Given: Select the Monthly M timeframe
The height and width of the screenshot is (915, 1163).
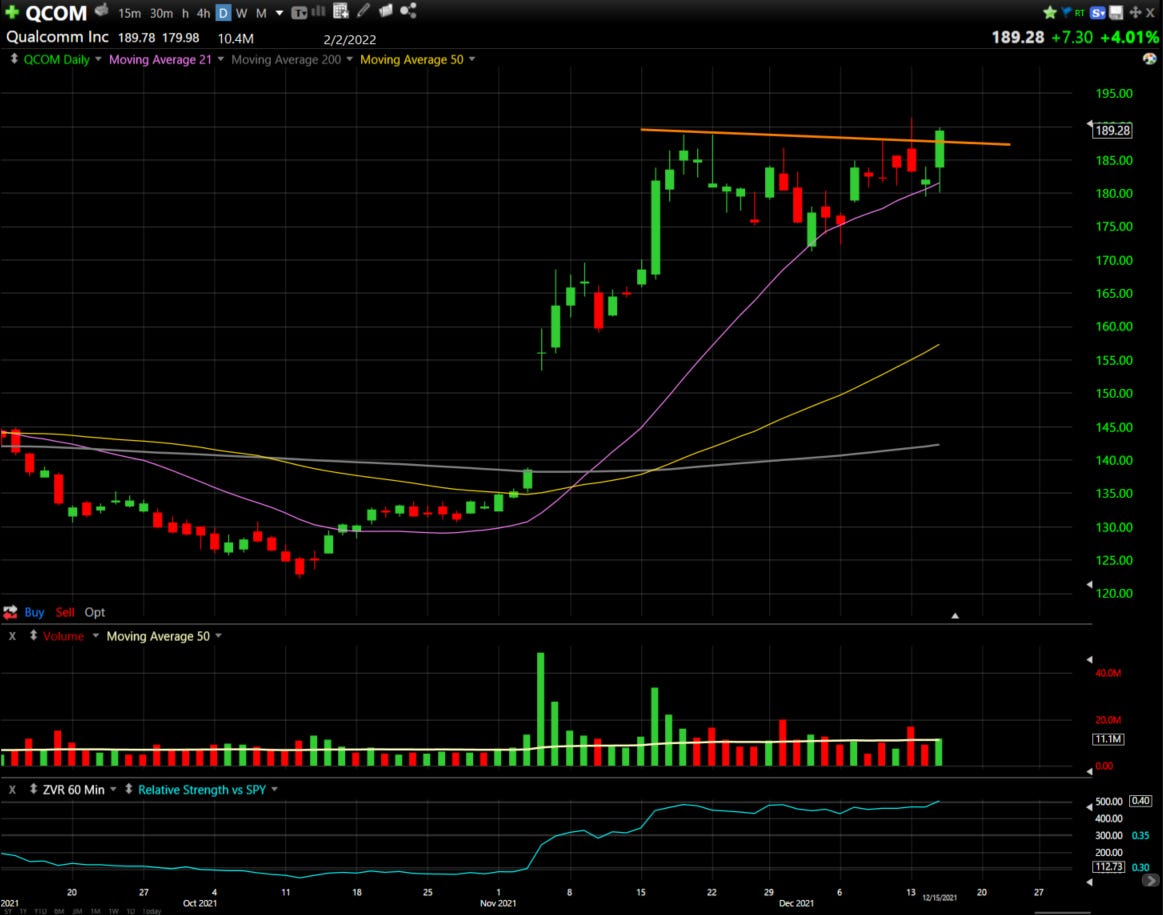Looking at the screenshot, I should tap(261, 13).
